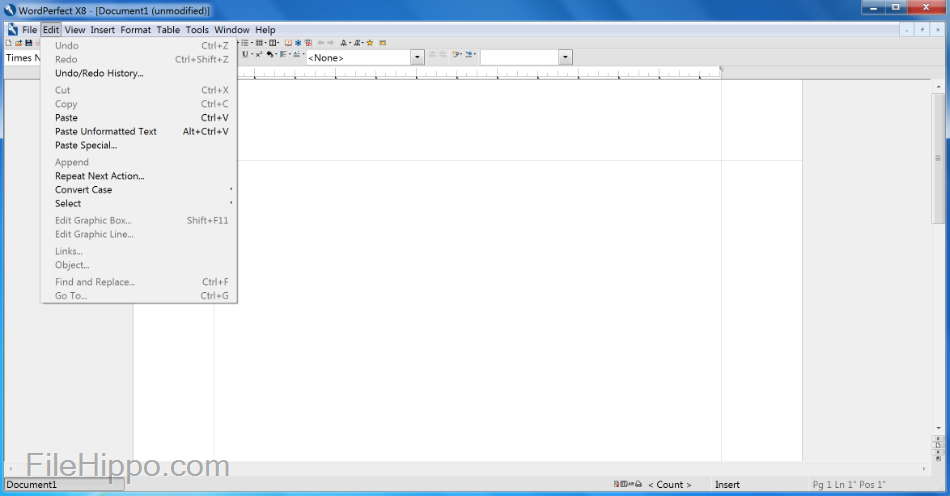Click the printer icon in status bar
The image size is (950, 496).
[638, 484]
